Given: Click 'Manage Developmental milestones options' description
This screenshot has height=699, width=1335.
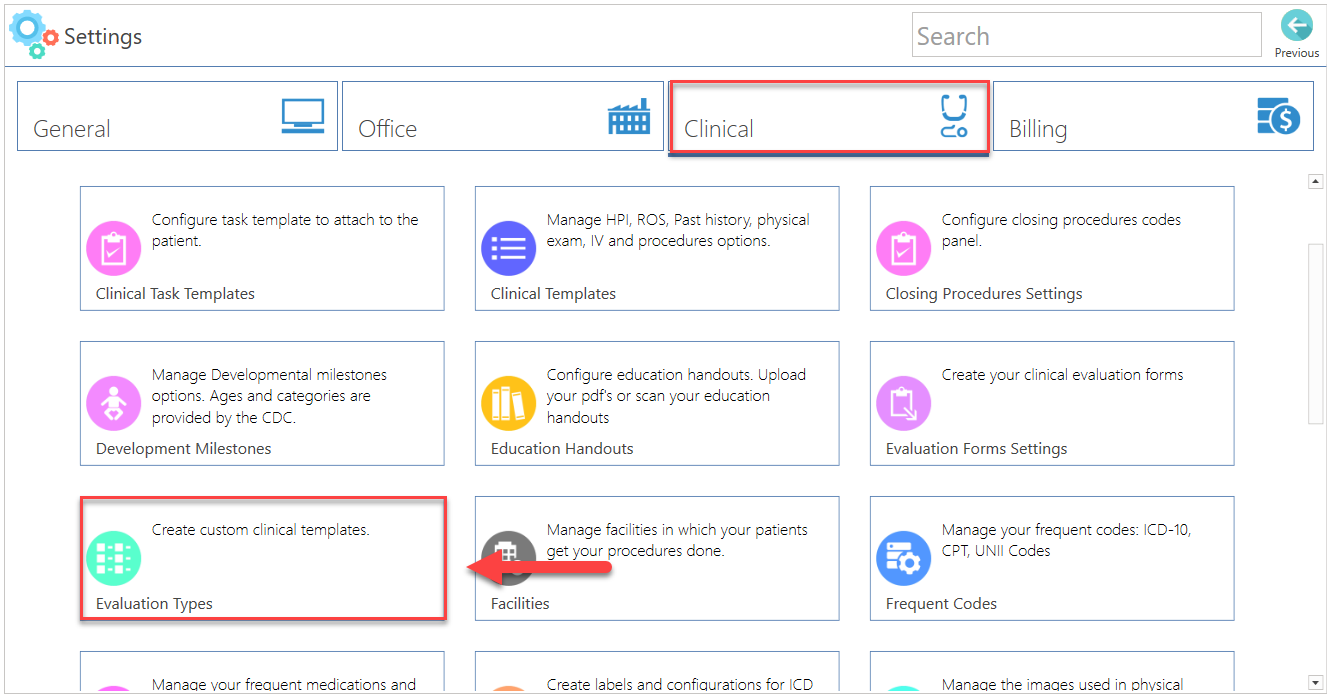Looking at the screenshot, I should point(269,396).
